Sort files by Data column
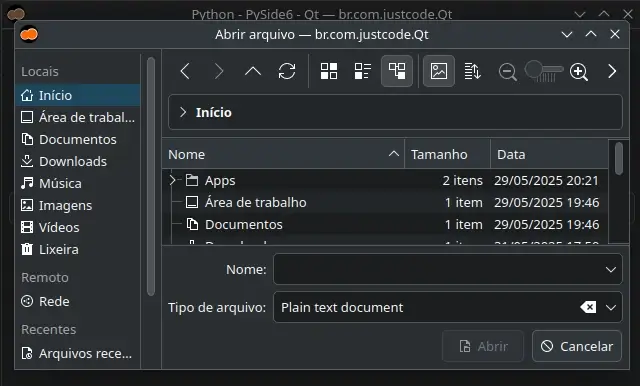Image resolution: width=640 pixels, height=386 pixels. 549,154
